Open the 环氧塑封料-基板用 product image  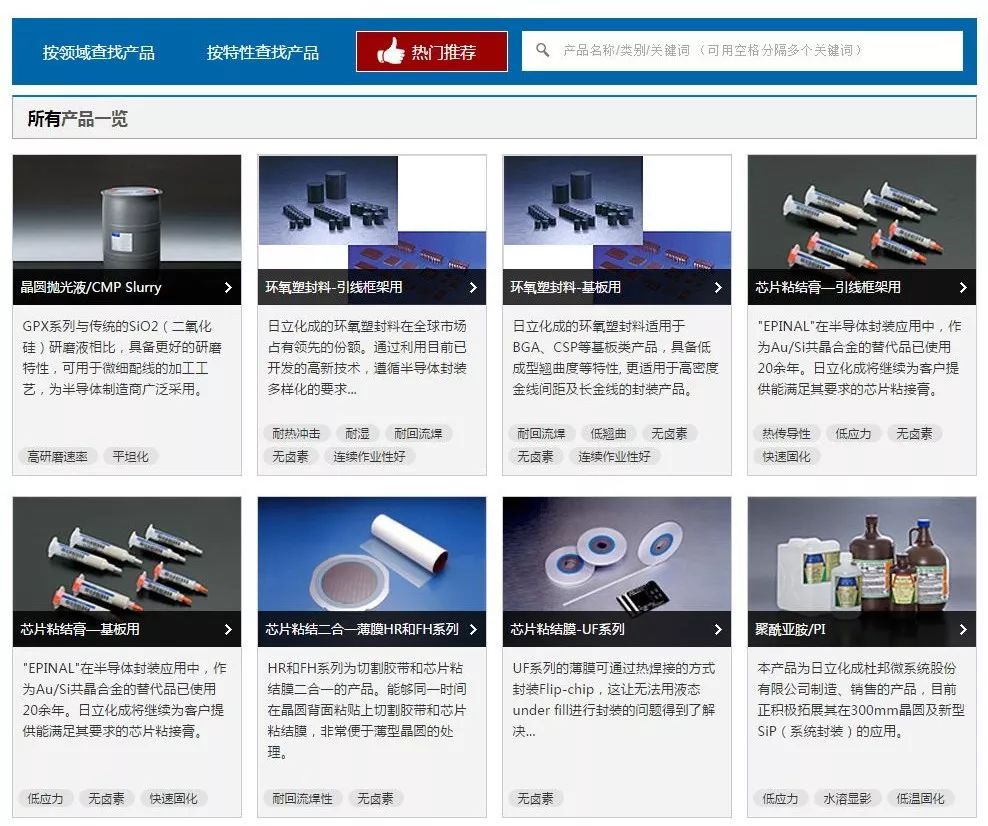(x=617, y=213)
